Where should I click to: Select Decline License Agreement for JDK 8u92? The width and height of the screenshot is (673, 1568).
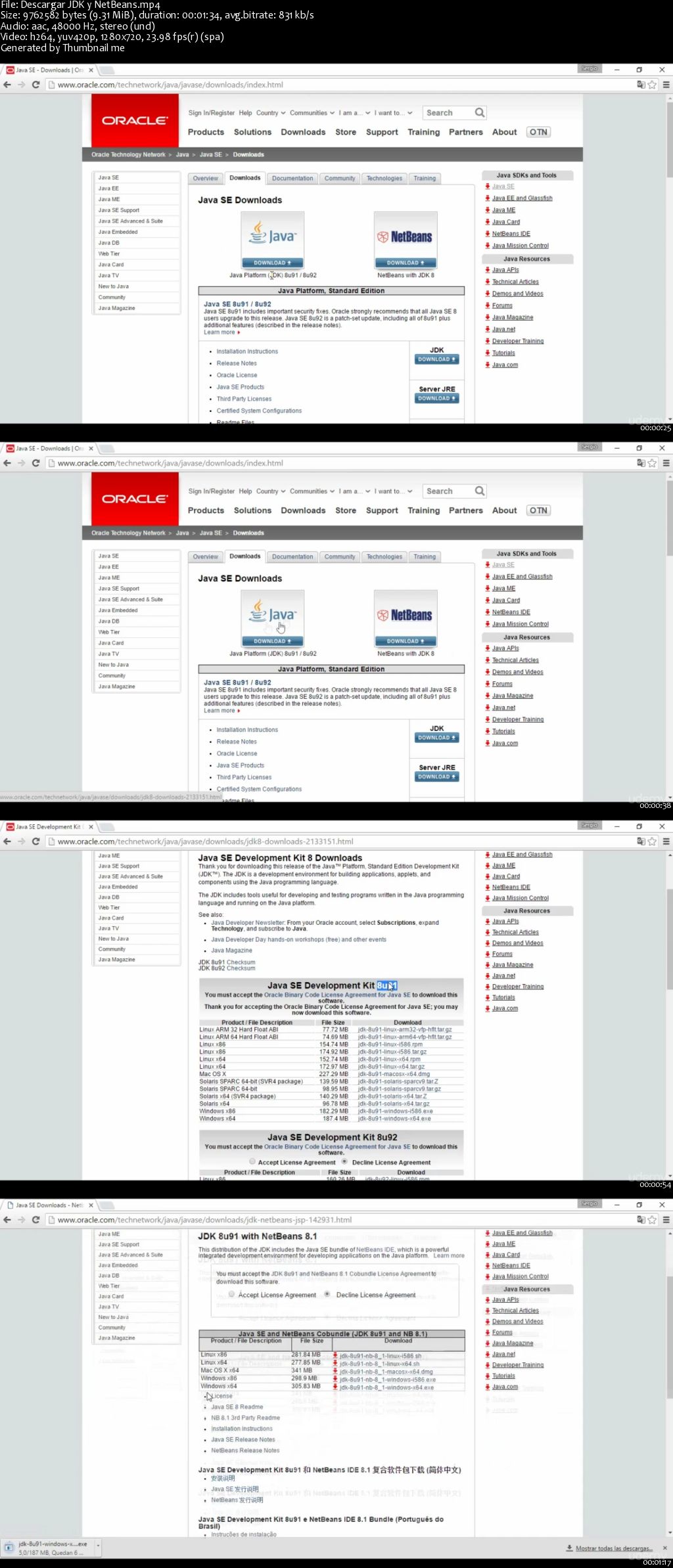coord(344,1161)
